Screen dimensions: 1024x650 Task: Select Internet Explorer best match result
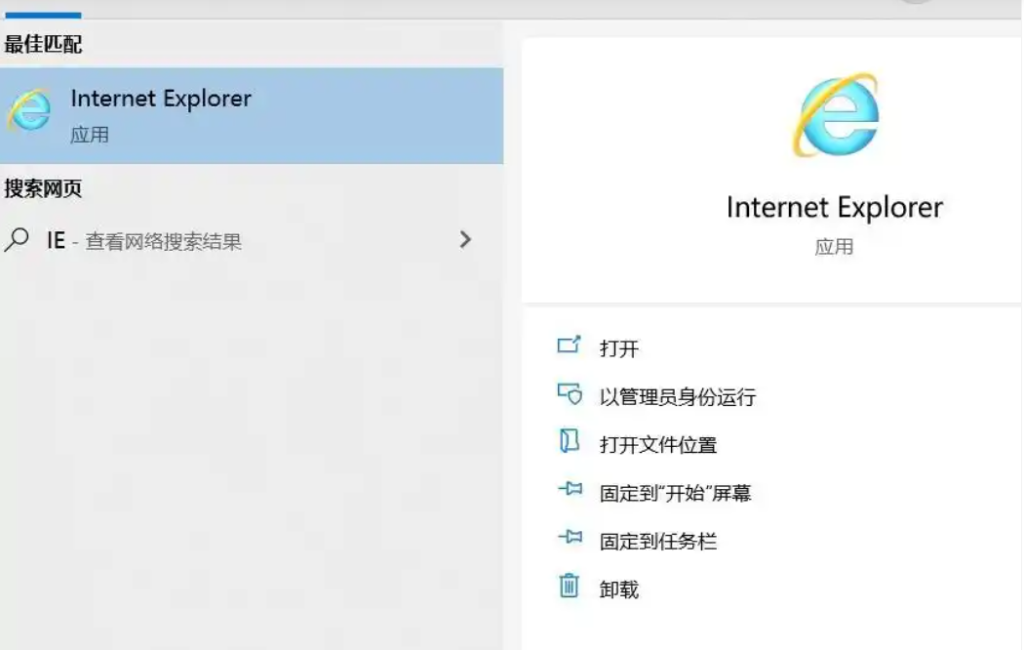(251, 116)
